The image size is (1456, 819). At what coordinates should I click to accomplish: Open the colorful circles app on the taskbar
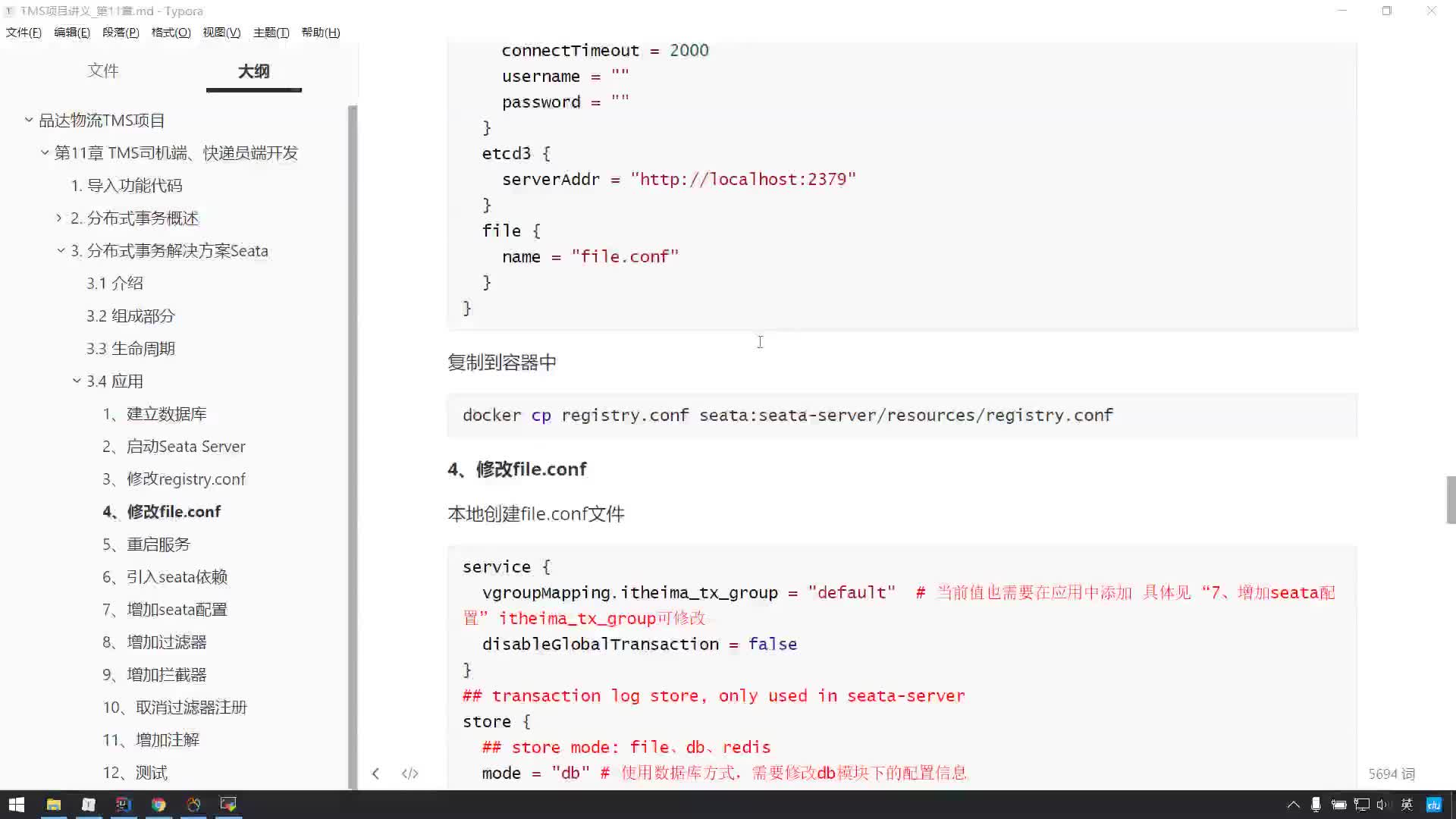(193, 805)
